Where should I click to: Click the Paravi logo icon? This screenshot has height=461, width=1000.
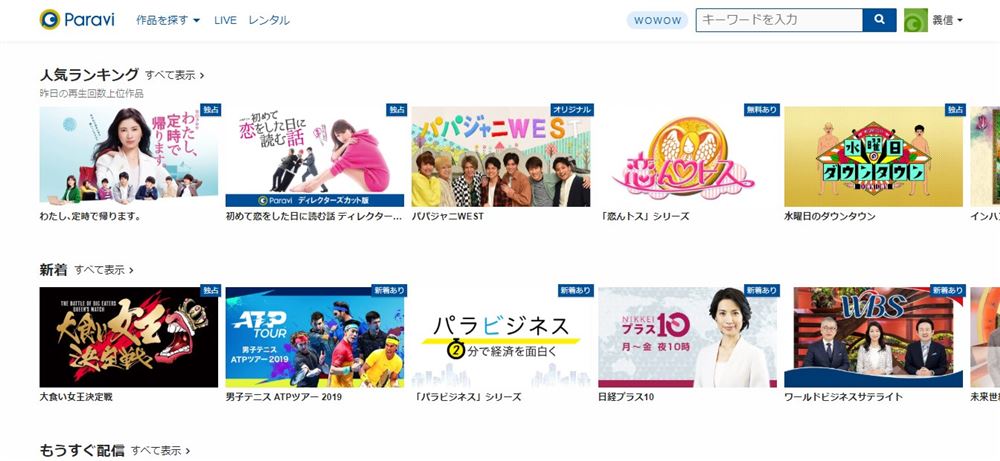(50, 20)
